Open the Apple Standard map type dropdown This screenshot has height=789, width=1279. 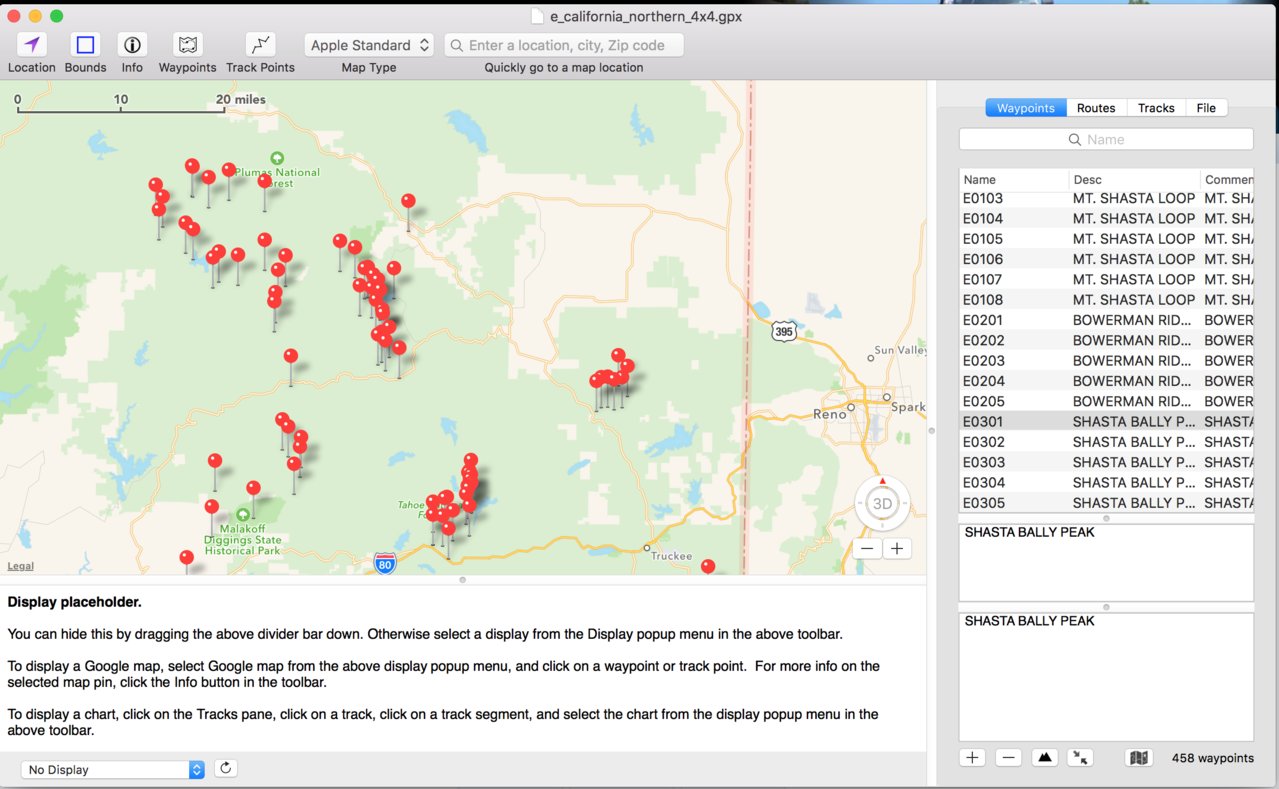click(x=369, y=45)
